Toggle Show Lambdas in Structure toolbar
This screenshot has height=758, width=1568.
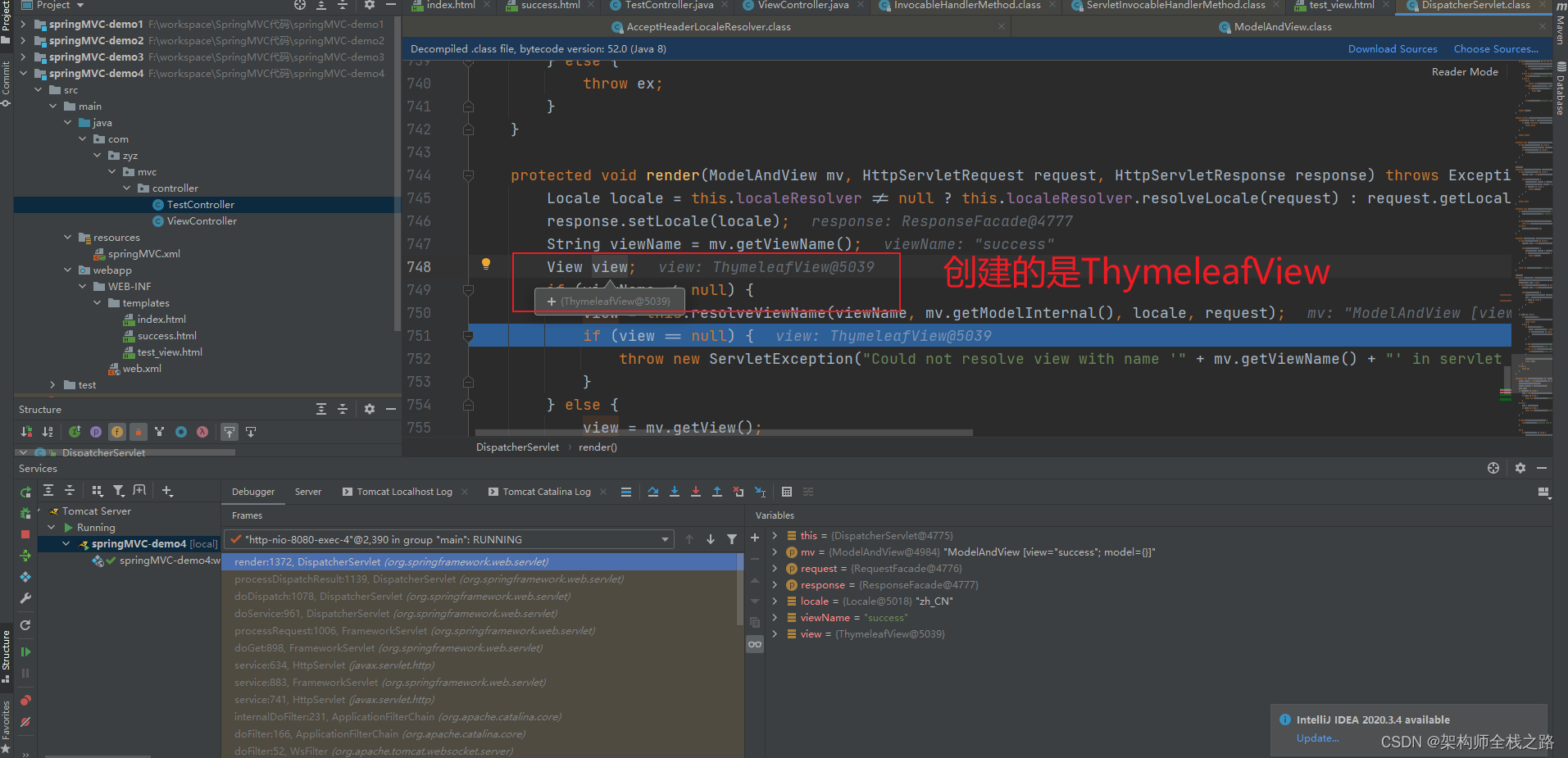coord(202,432)
